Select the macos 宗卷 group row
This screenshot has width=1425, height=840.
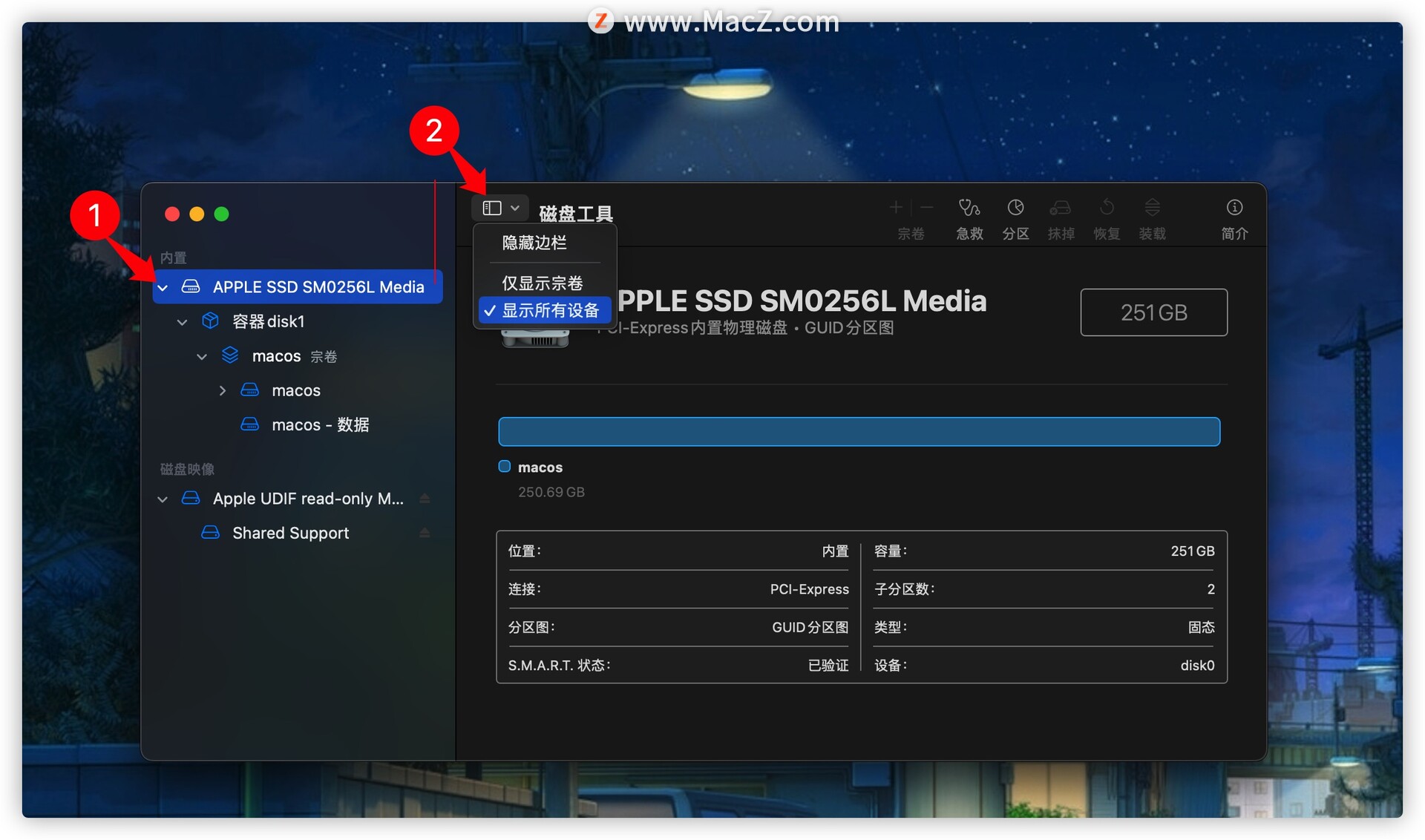298,356
